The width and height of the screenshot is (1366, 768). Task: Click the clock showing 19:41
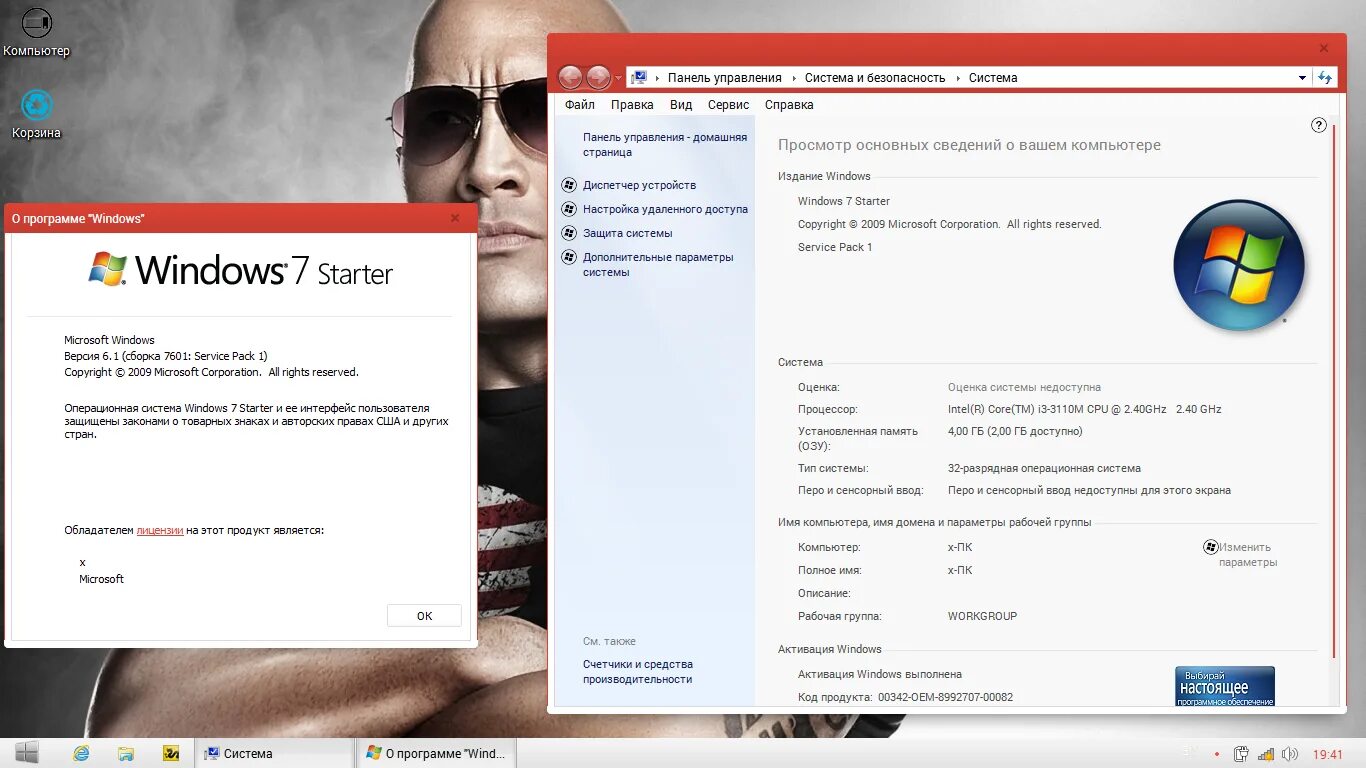(x=1328, y=755)
